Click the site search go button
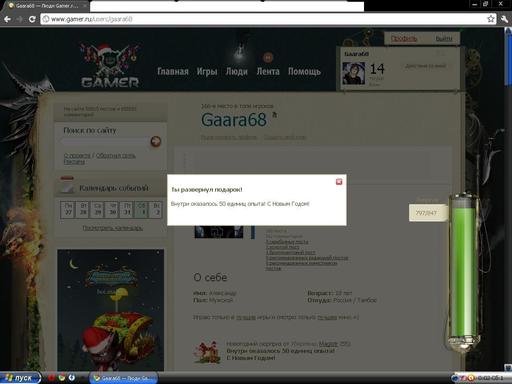Screen dimensions: 512x384 (156, 141)
